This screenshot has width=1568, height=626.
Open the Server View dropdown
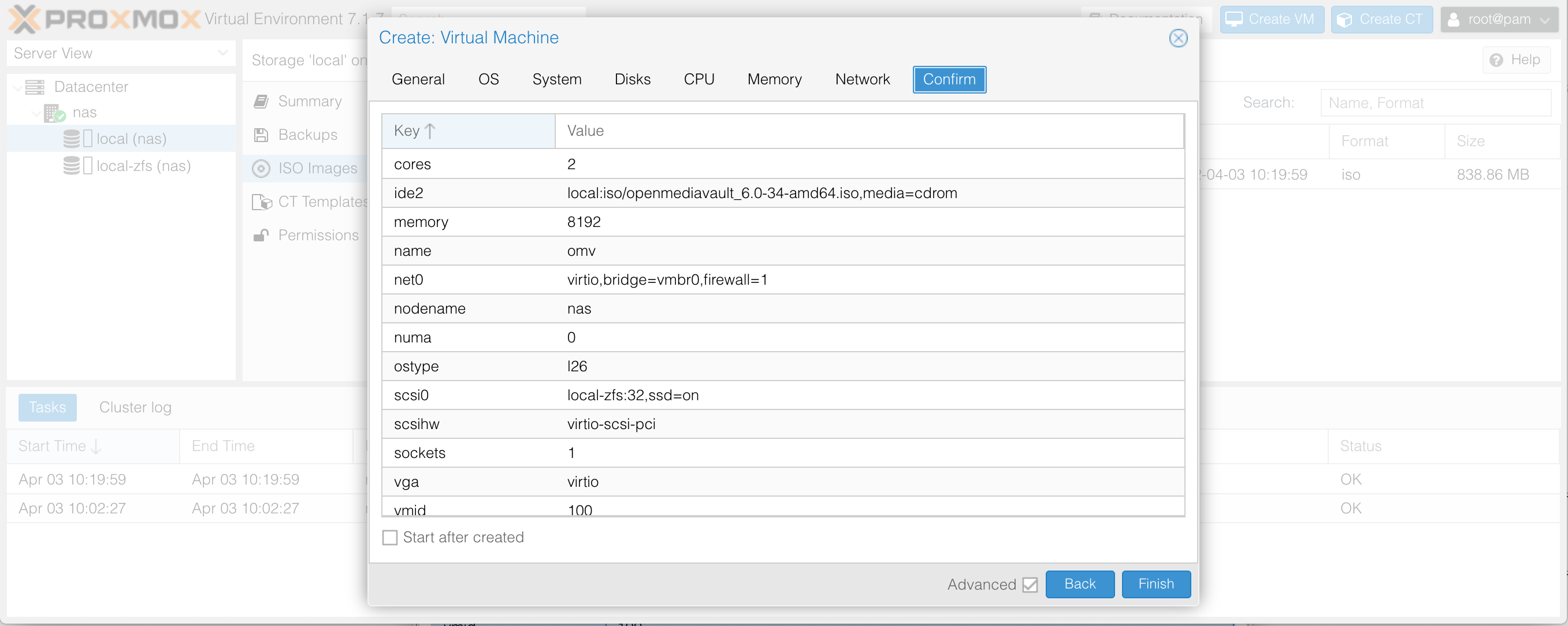(222, 53)
